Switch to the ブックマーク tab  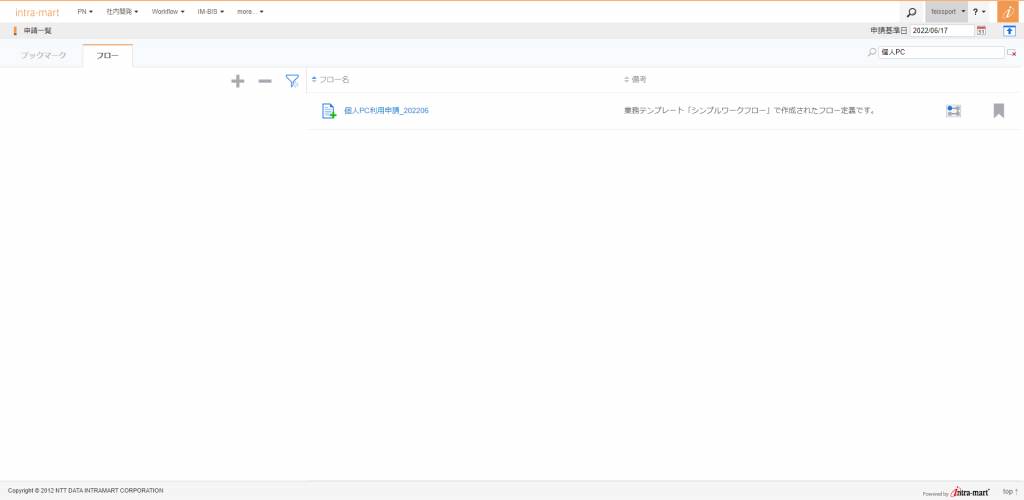pos(43,55)
